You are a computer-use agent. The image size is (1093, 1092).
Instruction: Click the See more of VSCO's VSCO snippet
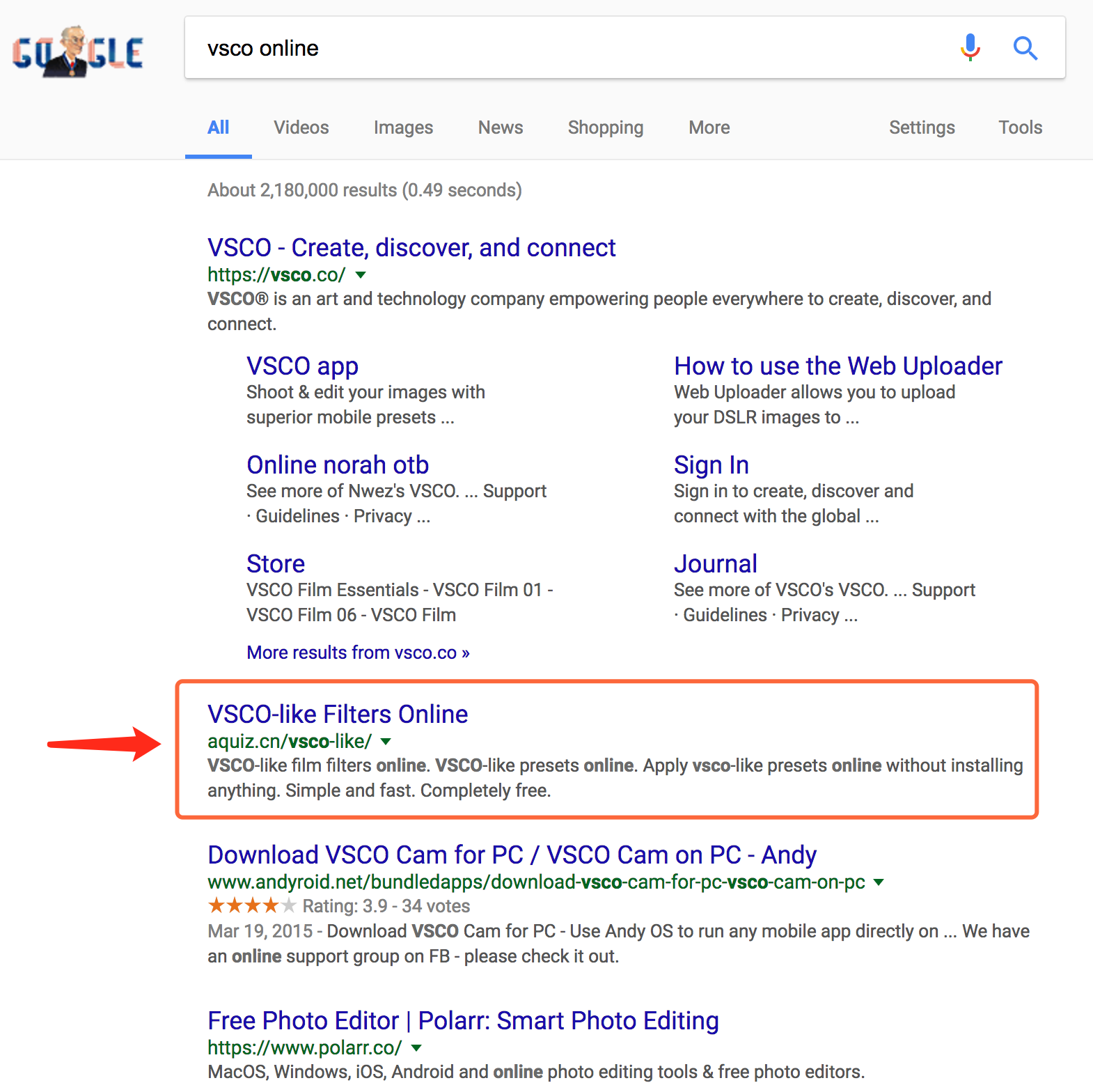(824, 602)
